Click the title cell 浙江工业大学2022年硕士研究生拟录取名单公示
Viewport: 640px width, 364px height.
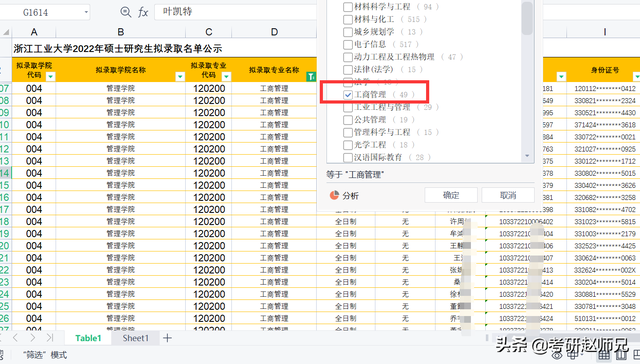[118, 49]
